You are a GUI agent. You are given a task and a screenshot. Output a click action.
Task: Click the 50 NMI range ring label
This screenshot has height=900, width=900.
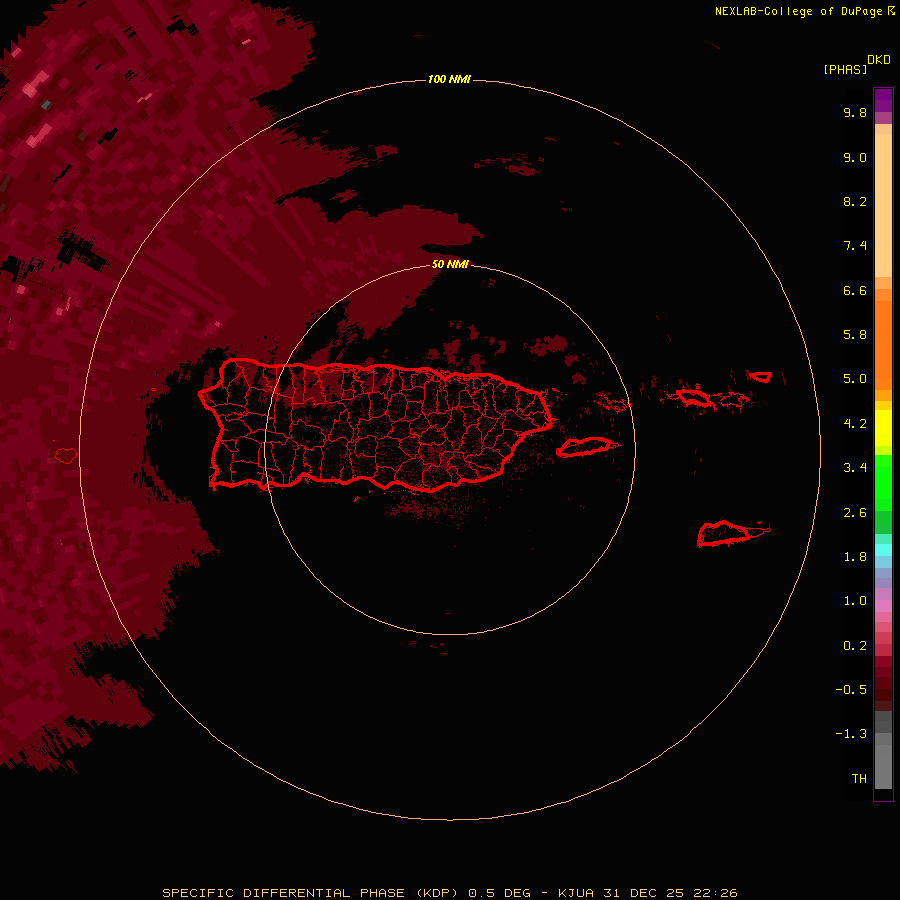point(450,264)
